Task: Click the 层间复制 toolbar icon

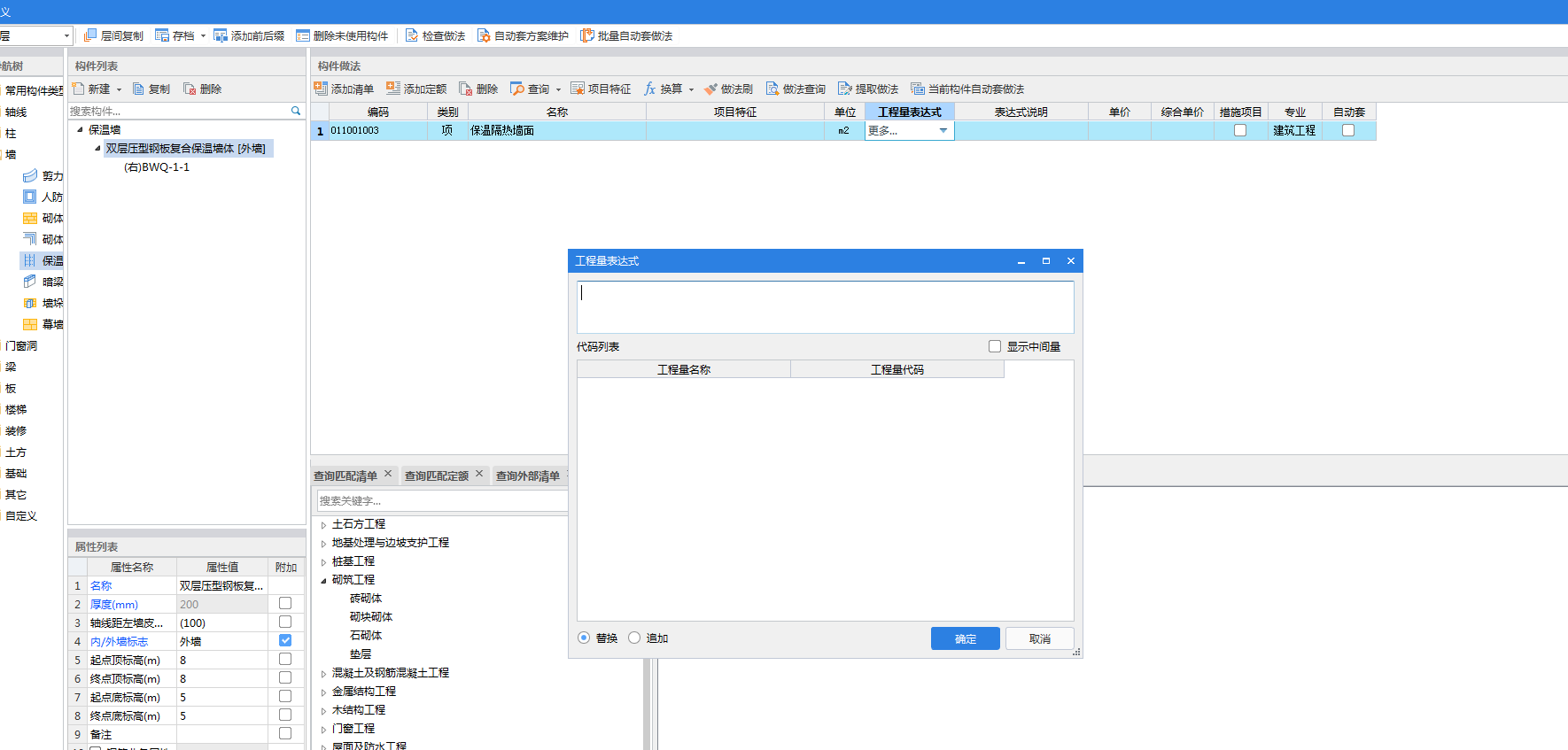Action: click(x=90, y=35)
